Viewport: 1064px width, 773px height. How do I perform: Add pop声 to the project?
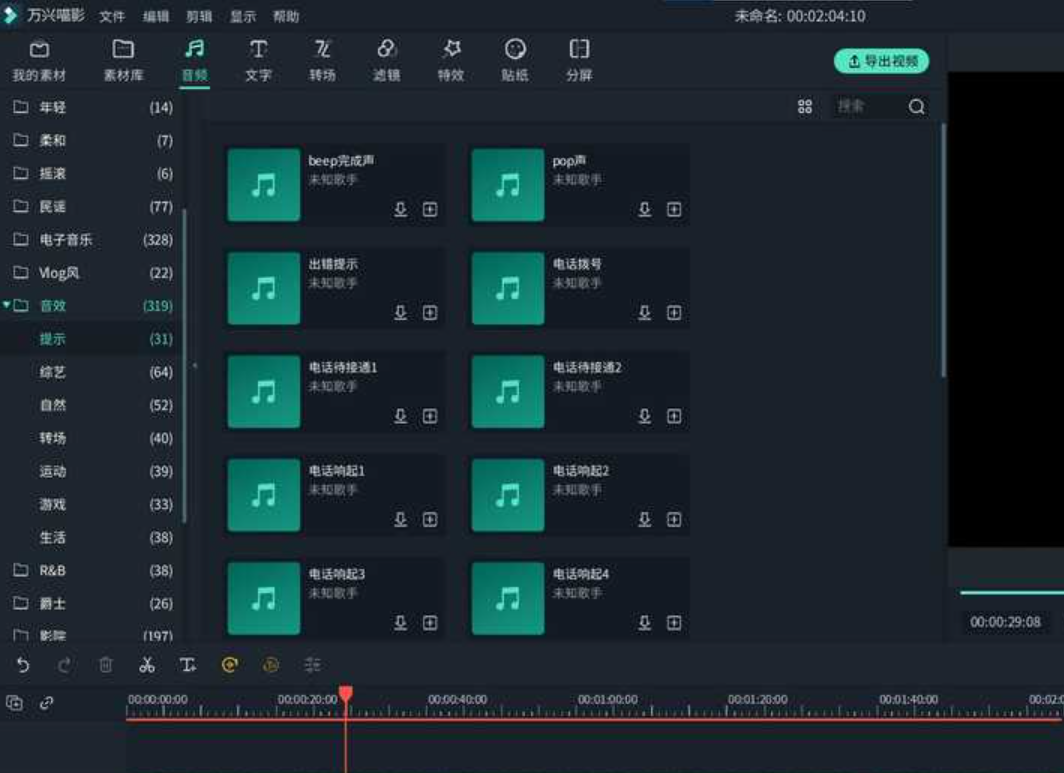point(674,209)
